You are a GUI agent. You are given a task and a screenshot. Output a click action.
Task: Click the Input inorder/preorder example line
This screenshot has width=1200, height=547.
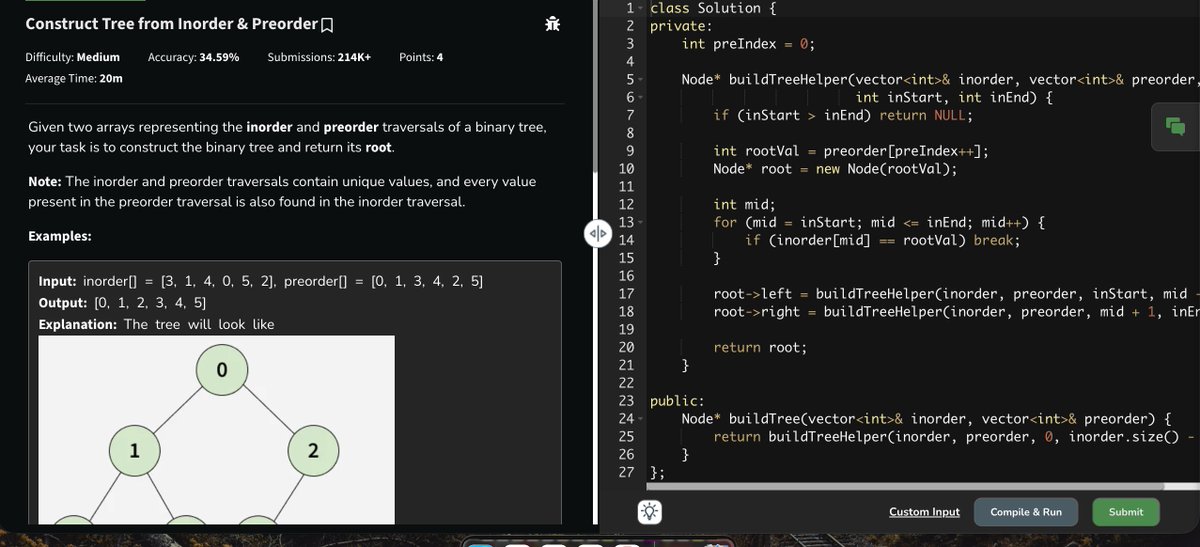coord(260,282)
